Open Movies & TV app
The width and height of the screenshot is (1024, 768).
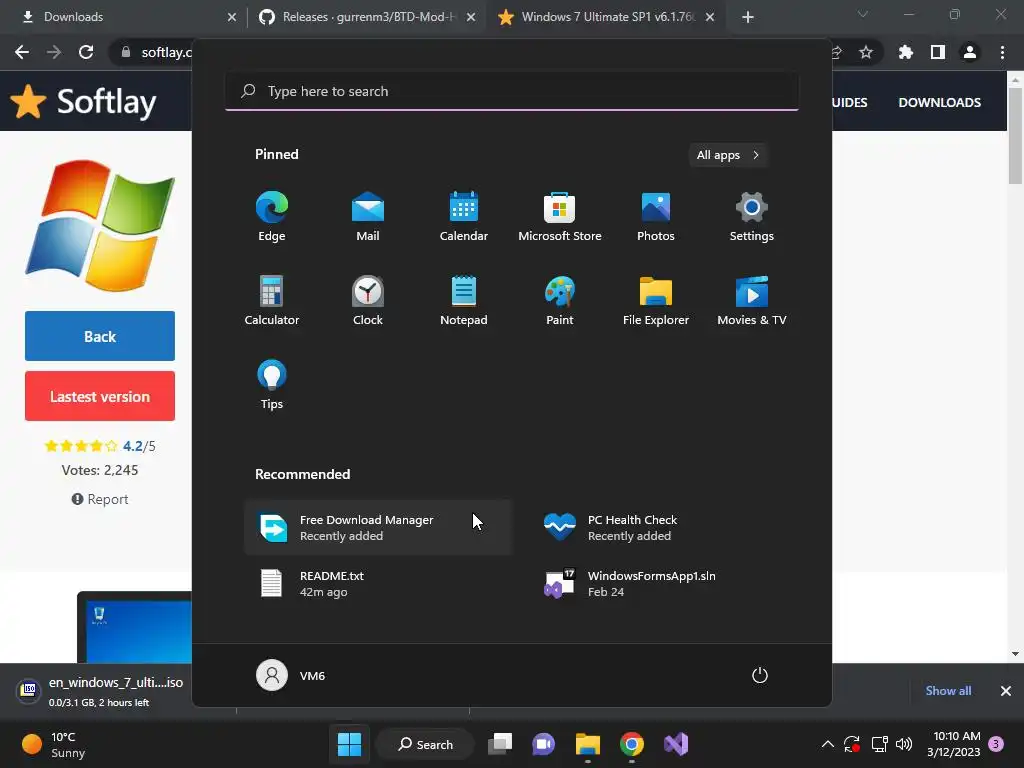[752, 300]
